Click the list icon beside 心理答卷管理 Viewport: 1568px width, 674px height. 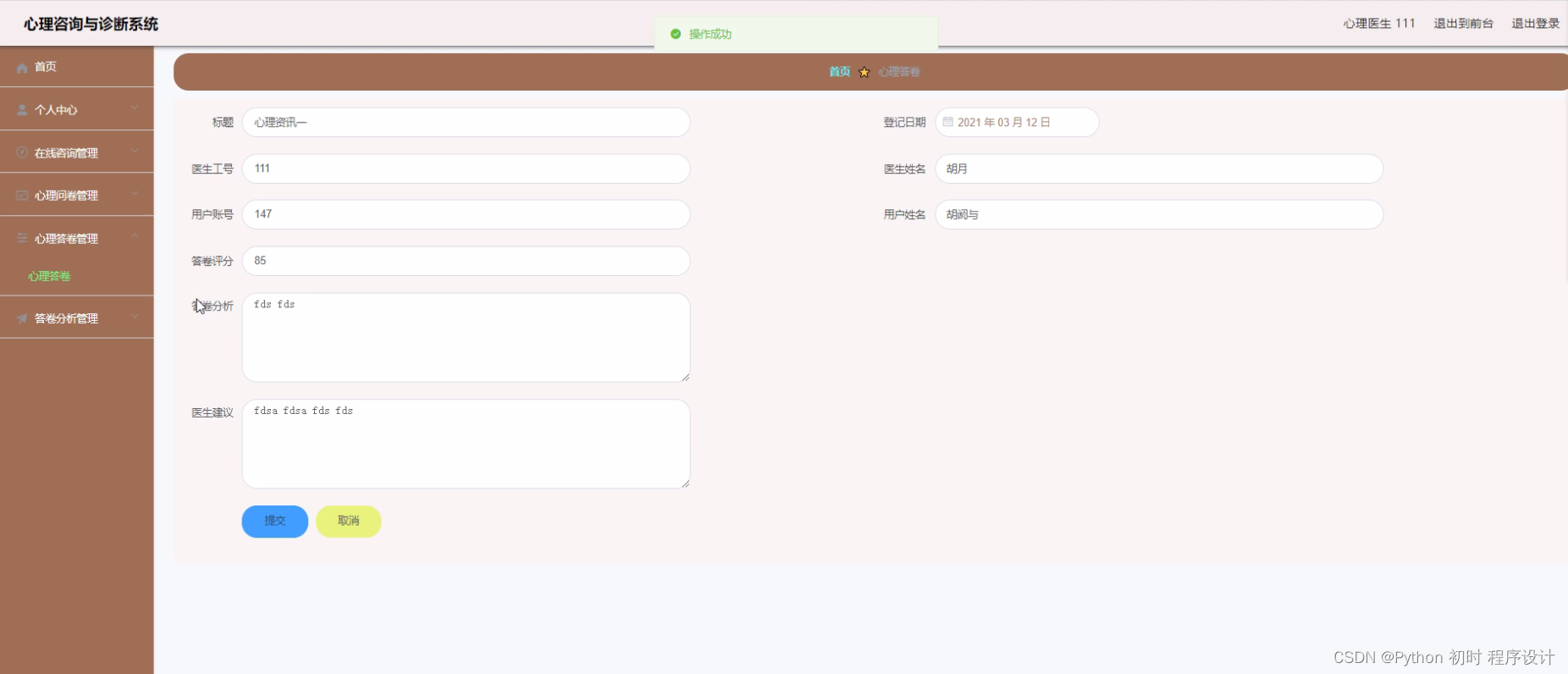pyautogui.click(x=22, y=239)
